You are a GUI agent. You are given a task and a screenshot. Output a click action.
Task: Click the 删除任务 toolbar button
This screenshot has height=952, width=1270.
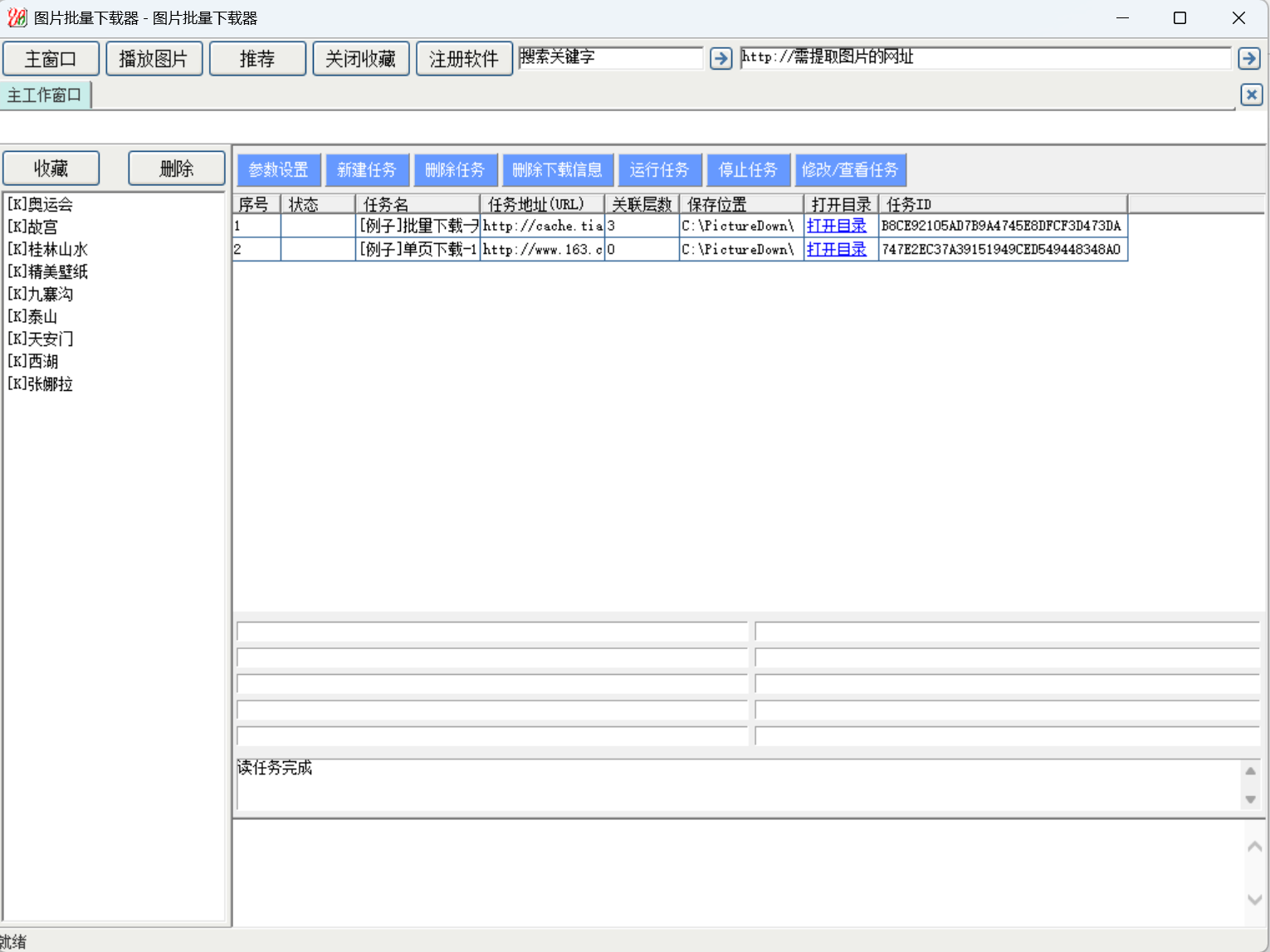click(x=455, y=170)
